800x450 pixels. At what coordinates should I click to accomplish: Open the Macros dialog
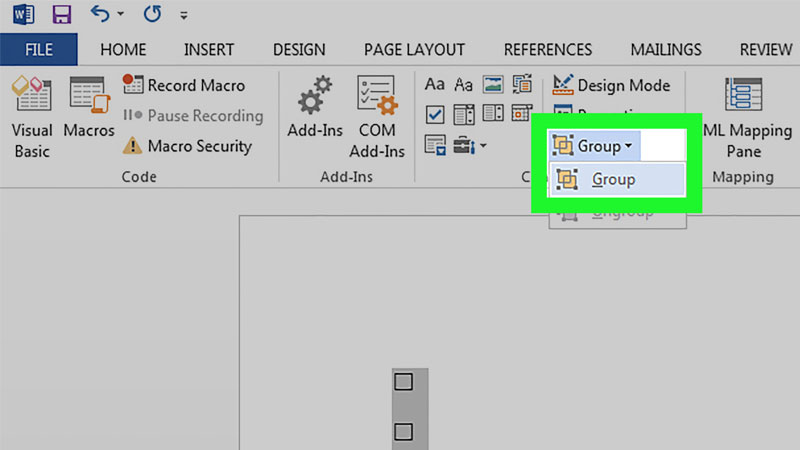click(x=89, y=107)
